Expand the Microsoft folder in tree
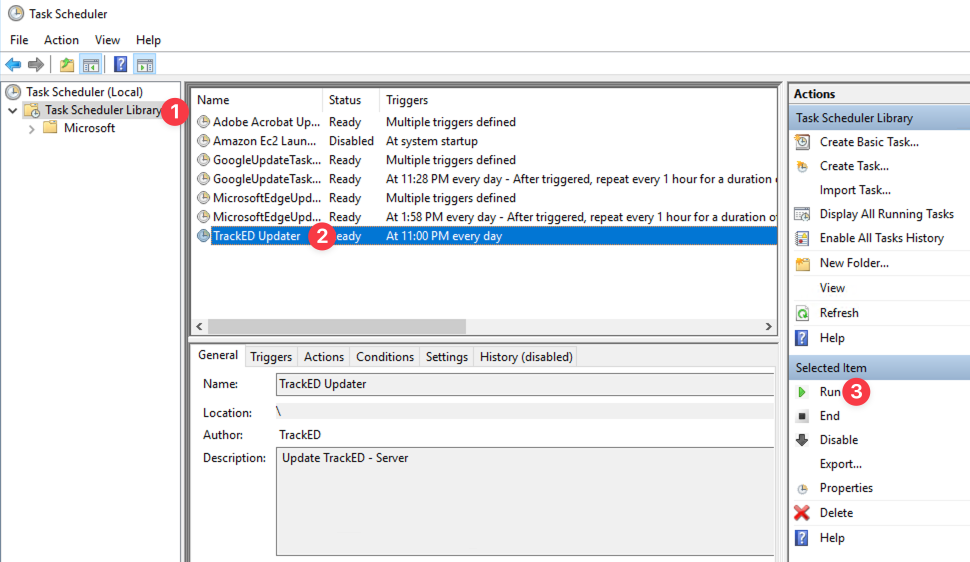 (x=32, y=128)
